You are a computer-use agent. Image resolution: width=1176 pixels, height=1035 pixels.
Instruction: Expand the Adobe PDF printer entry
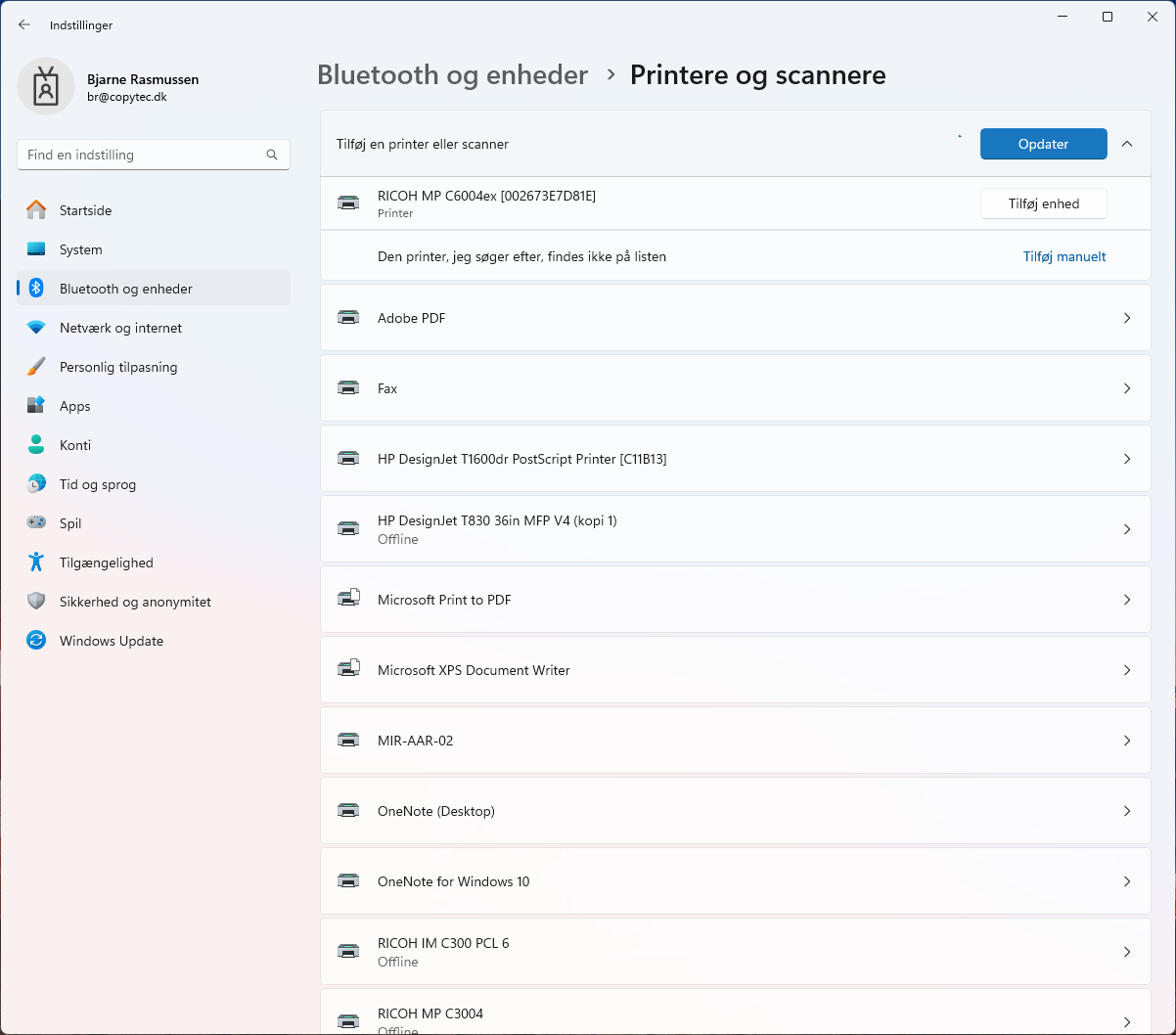coord(1127,318)
